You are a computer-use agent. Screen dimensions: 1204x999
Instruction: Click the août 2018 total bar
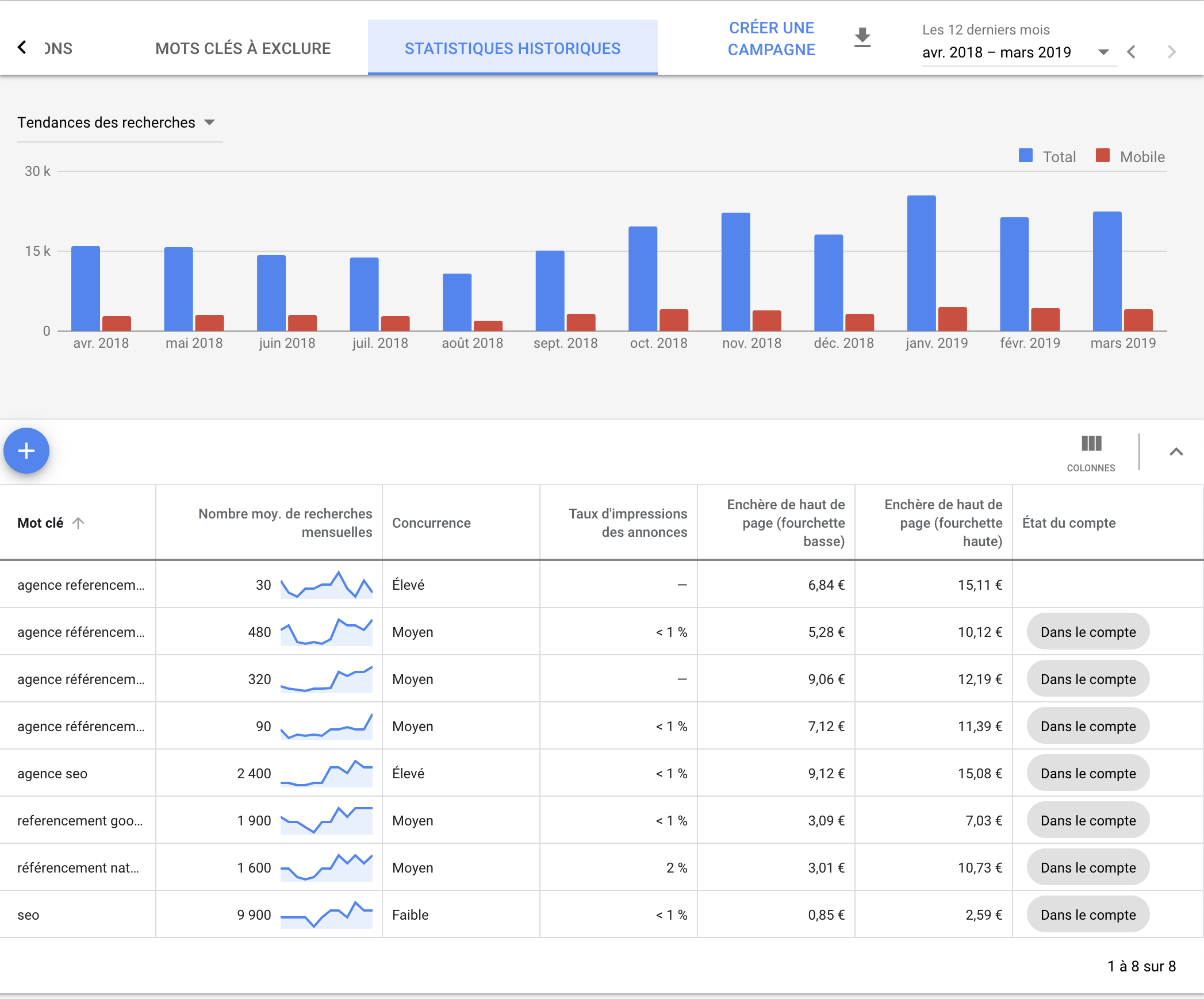pos(457,302)
